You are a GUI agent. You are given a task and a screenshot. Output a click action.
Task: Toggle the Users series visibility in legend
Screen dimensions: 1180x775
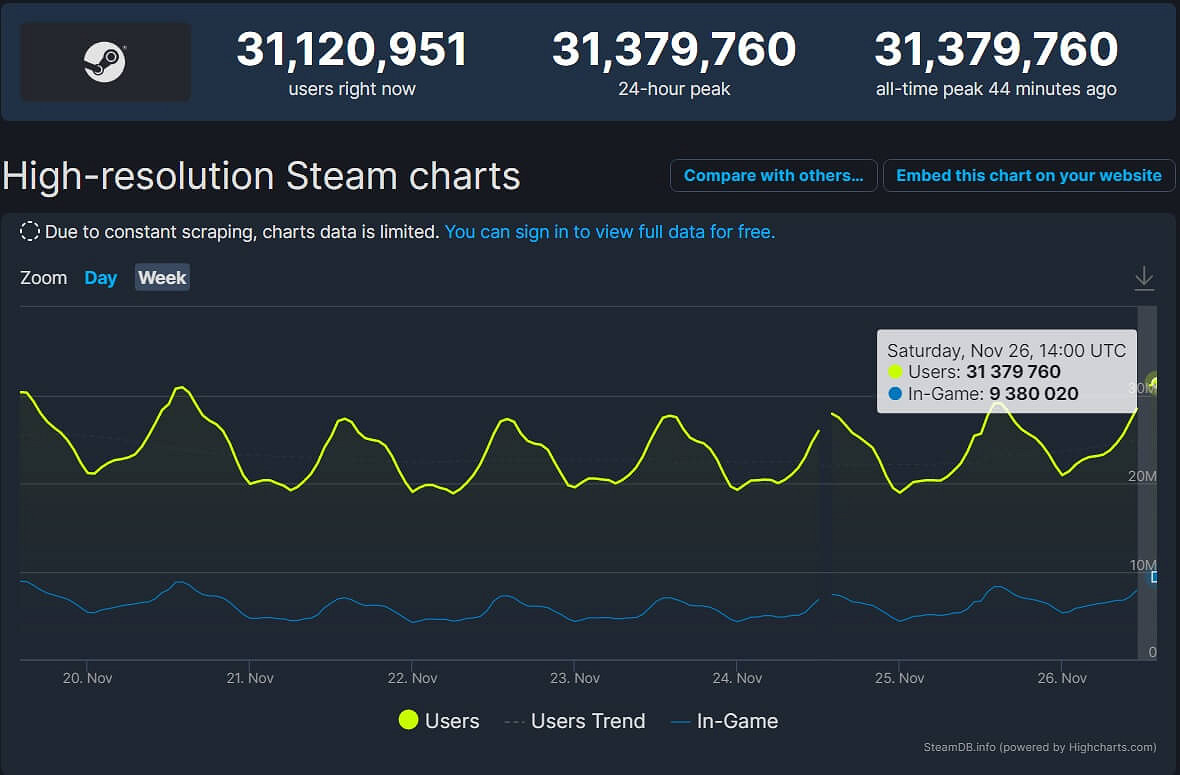(452, 721)
